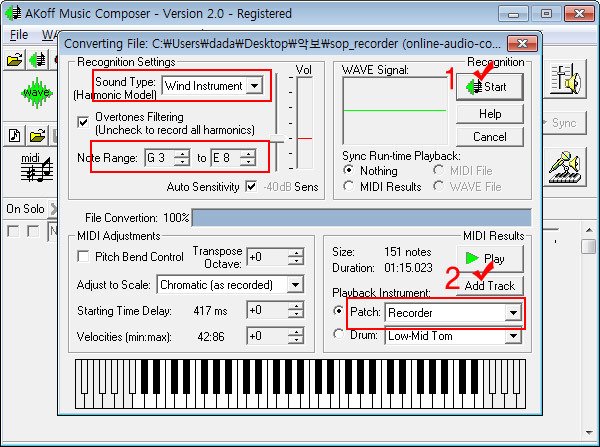Image resolution: width=600 pixels, height=447 pixels.
Task: Toggle the second On Solo checkbox
Action: tap(33, 231)
